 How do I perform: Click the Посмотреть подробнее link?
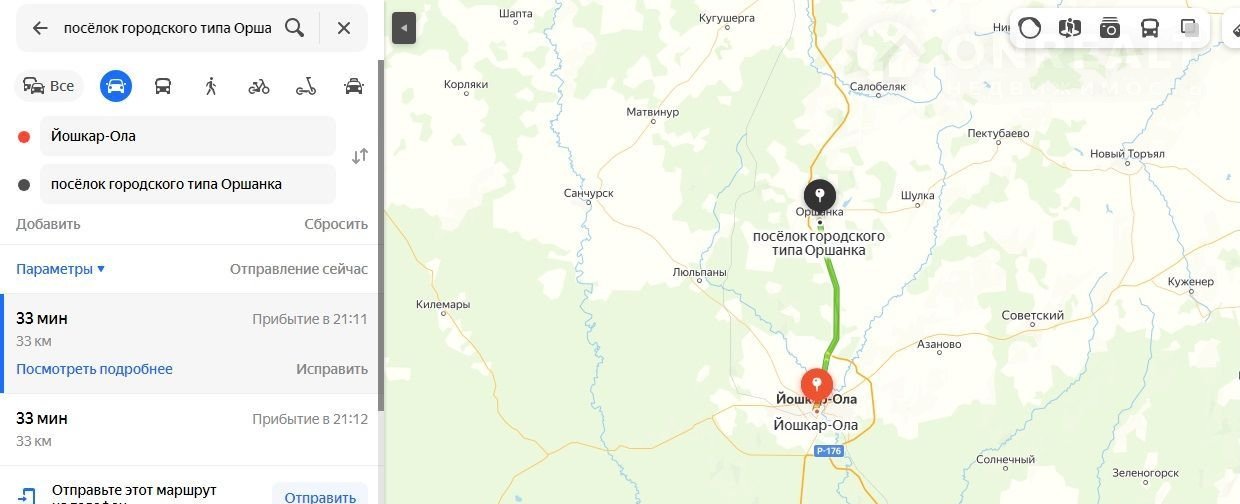coord(94,369)
